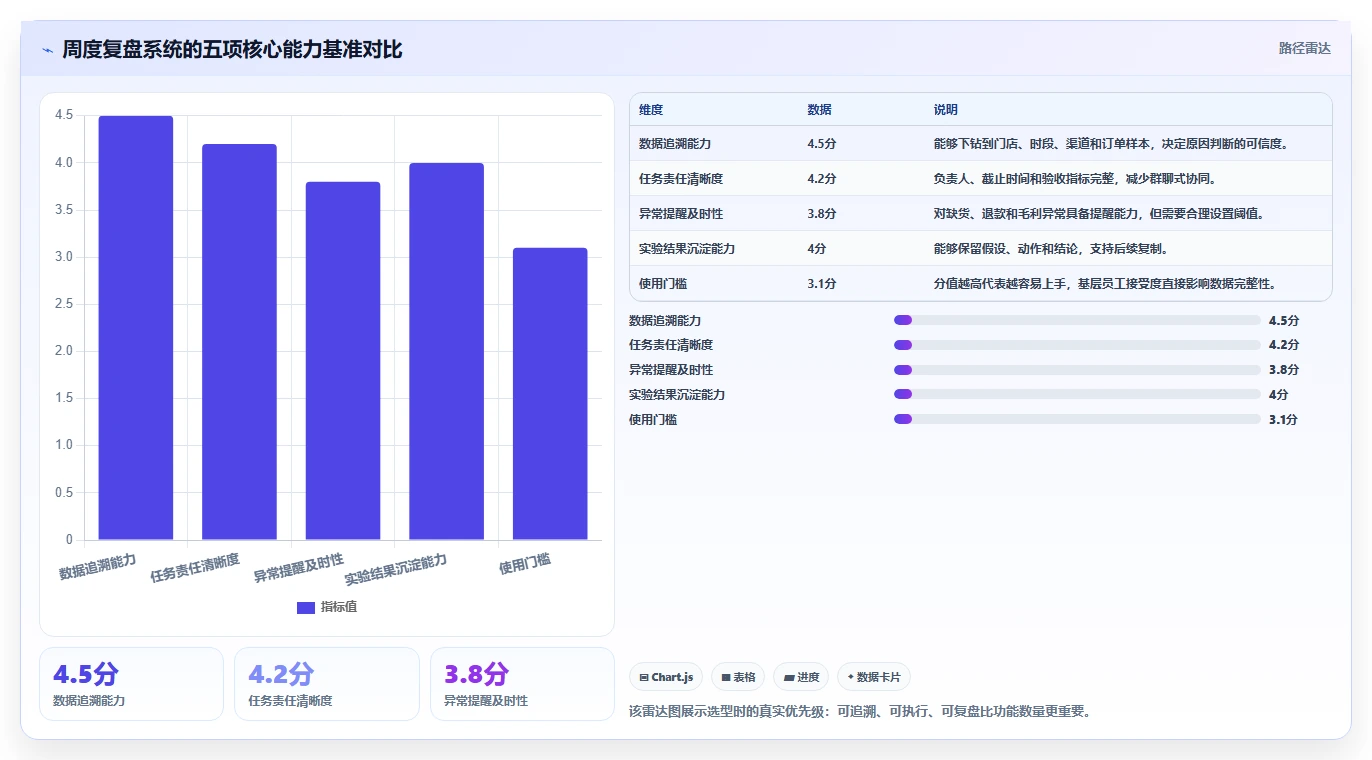Open the 3.8分 异常提醒及时性 stat card
Viewport: 1372px width, 760px height.
[522, 684]
